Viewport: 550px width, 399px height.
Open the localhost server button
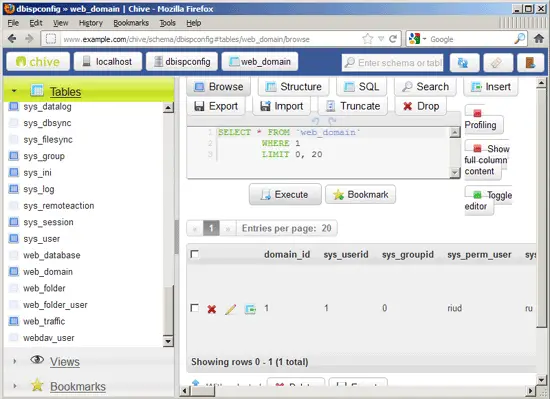click(108, 62)
